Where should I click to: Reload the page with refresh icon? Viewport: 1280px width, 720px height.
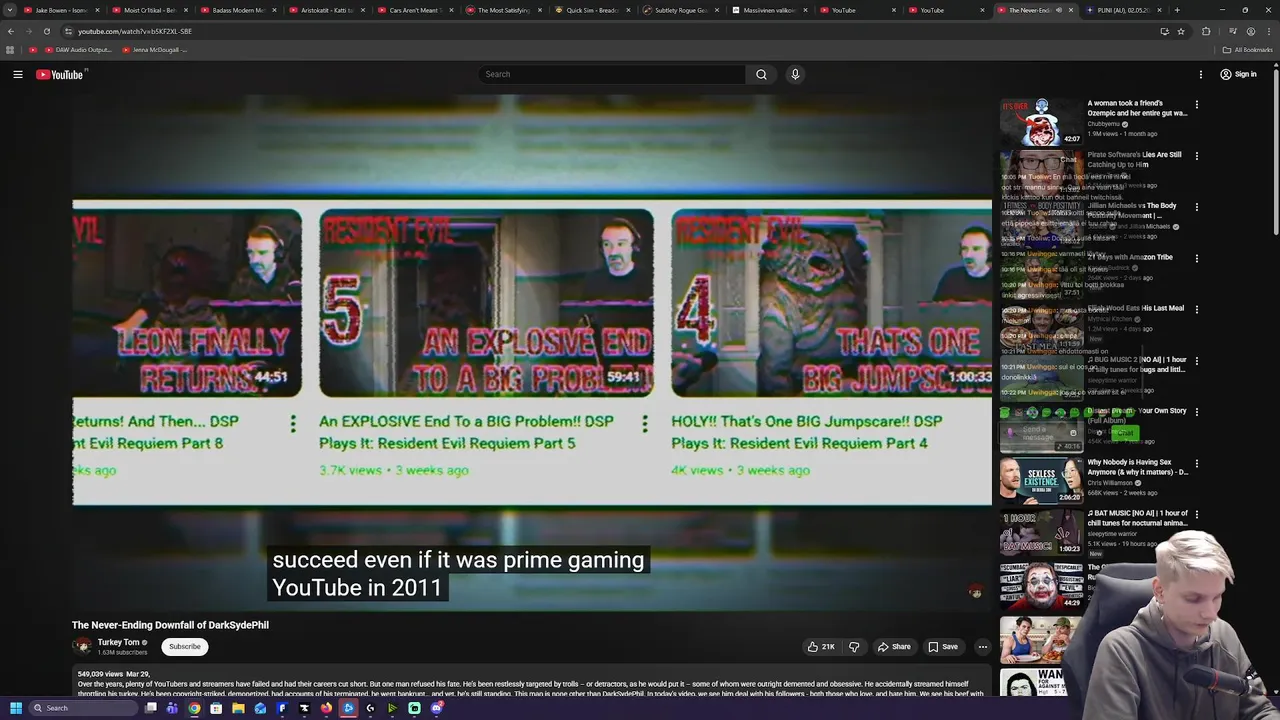pos(46,31)
